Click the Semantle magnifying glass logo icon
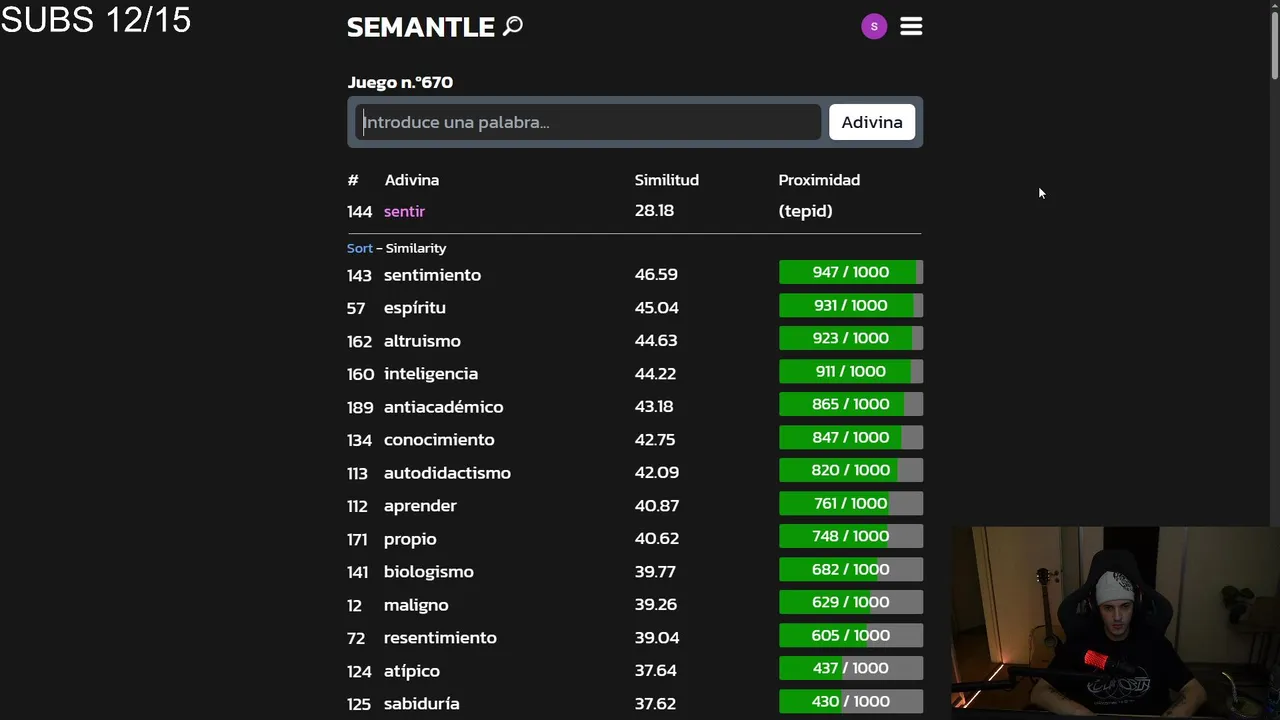The height and width of the screenshot is (720, 1280). pyautogui.click(x=513, y=26)
